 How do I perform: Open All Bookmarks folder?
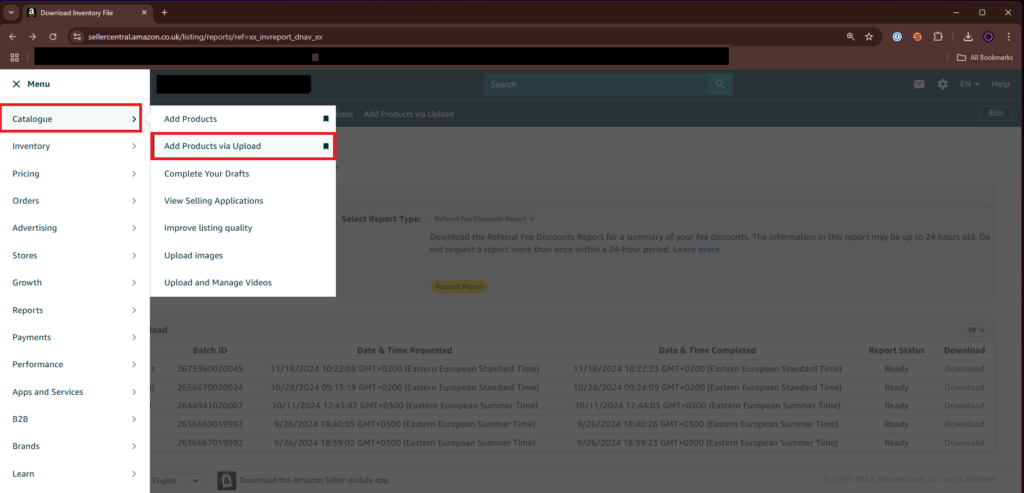[x=985, y=57]
